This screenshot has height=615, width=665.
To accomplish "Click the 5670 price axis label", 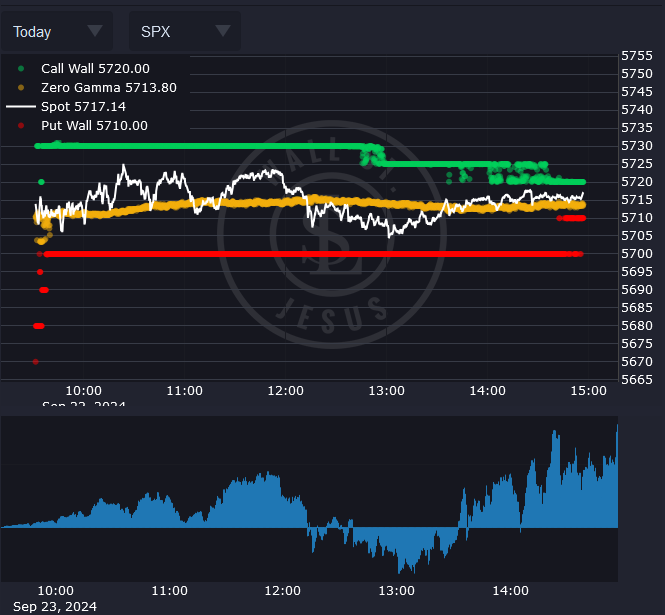I will (637, 362).
